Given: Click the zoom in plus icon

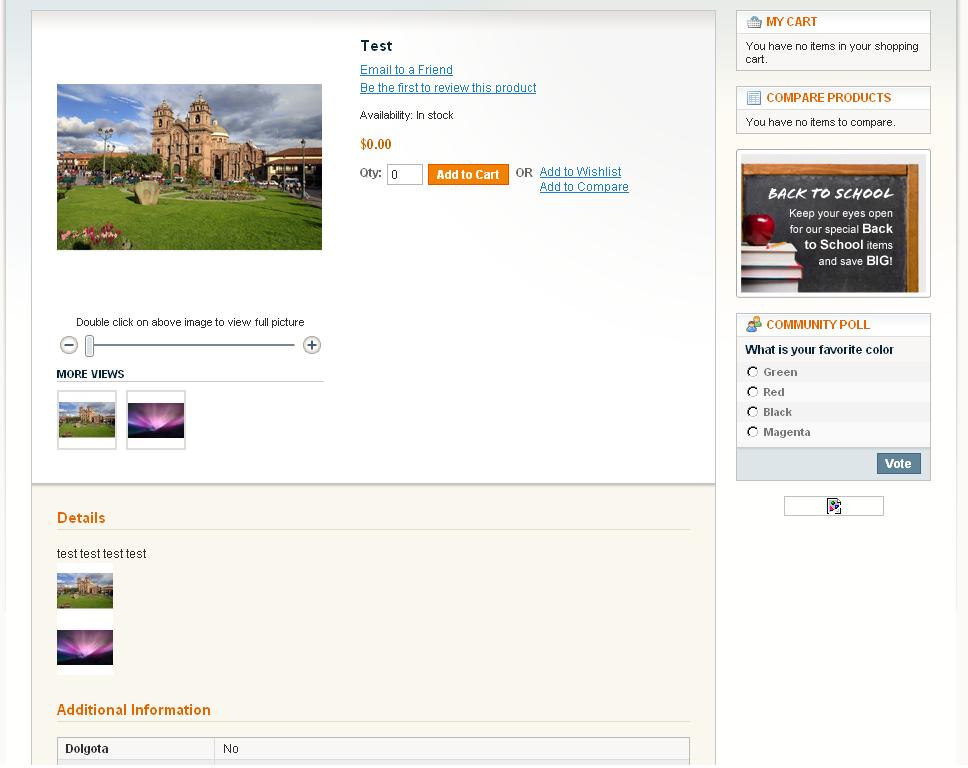Looking at the screenshot, I should click(312, 345).
